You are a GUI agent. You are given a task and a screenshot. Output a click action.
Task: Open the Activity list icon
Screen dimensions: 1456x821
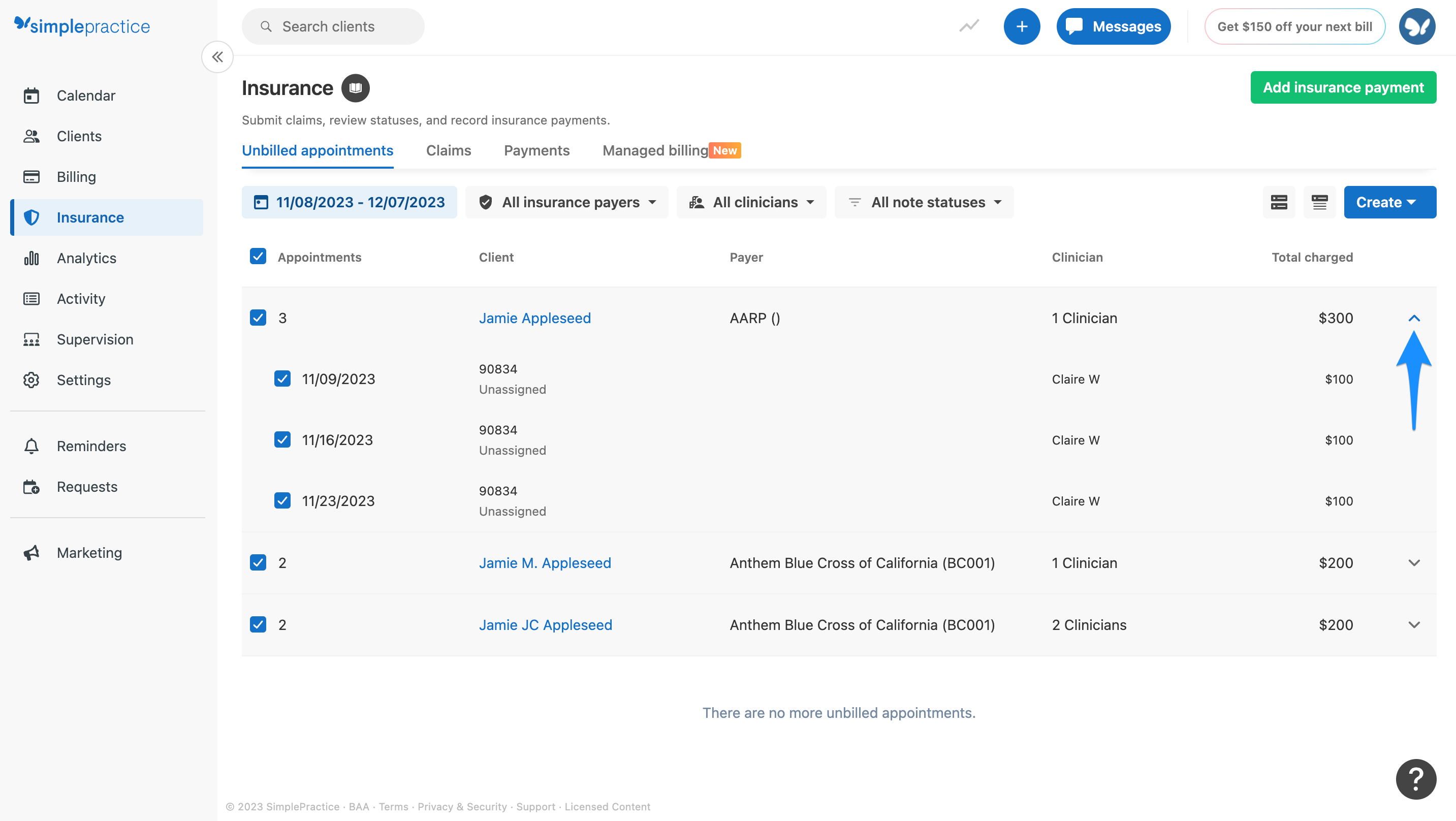(x=31, y=299)
